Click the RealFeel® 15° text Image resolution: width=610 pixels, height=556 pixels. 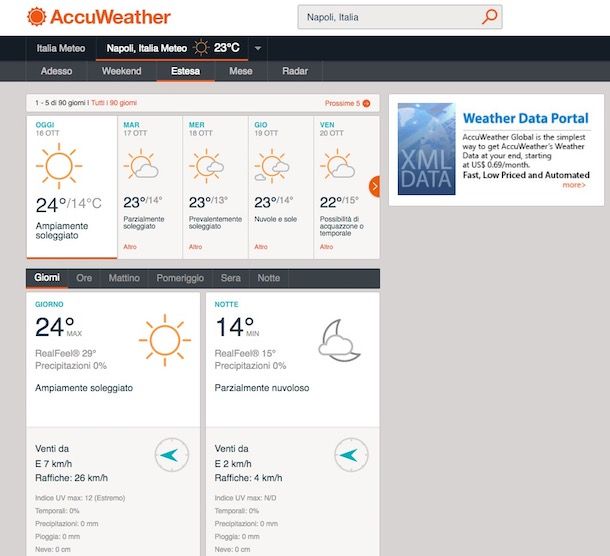pos(245,353)
